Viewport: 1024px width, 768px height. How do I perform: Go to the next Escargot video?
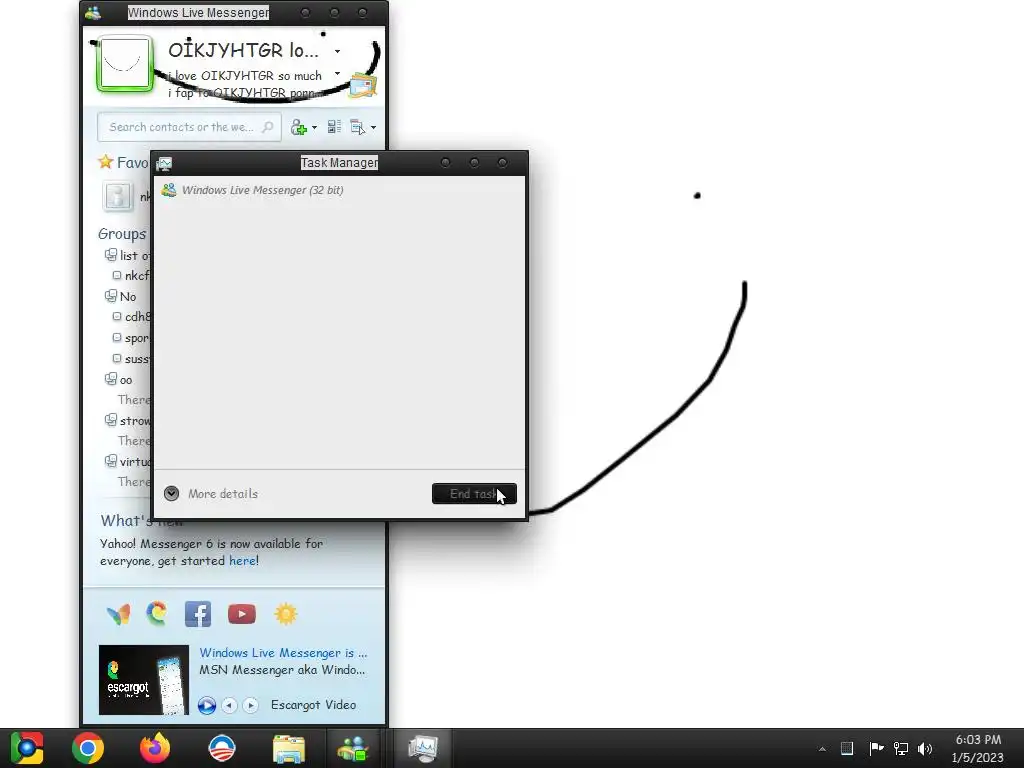coord(250,705)
